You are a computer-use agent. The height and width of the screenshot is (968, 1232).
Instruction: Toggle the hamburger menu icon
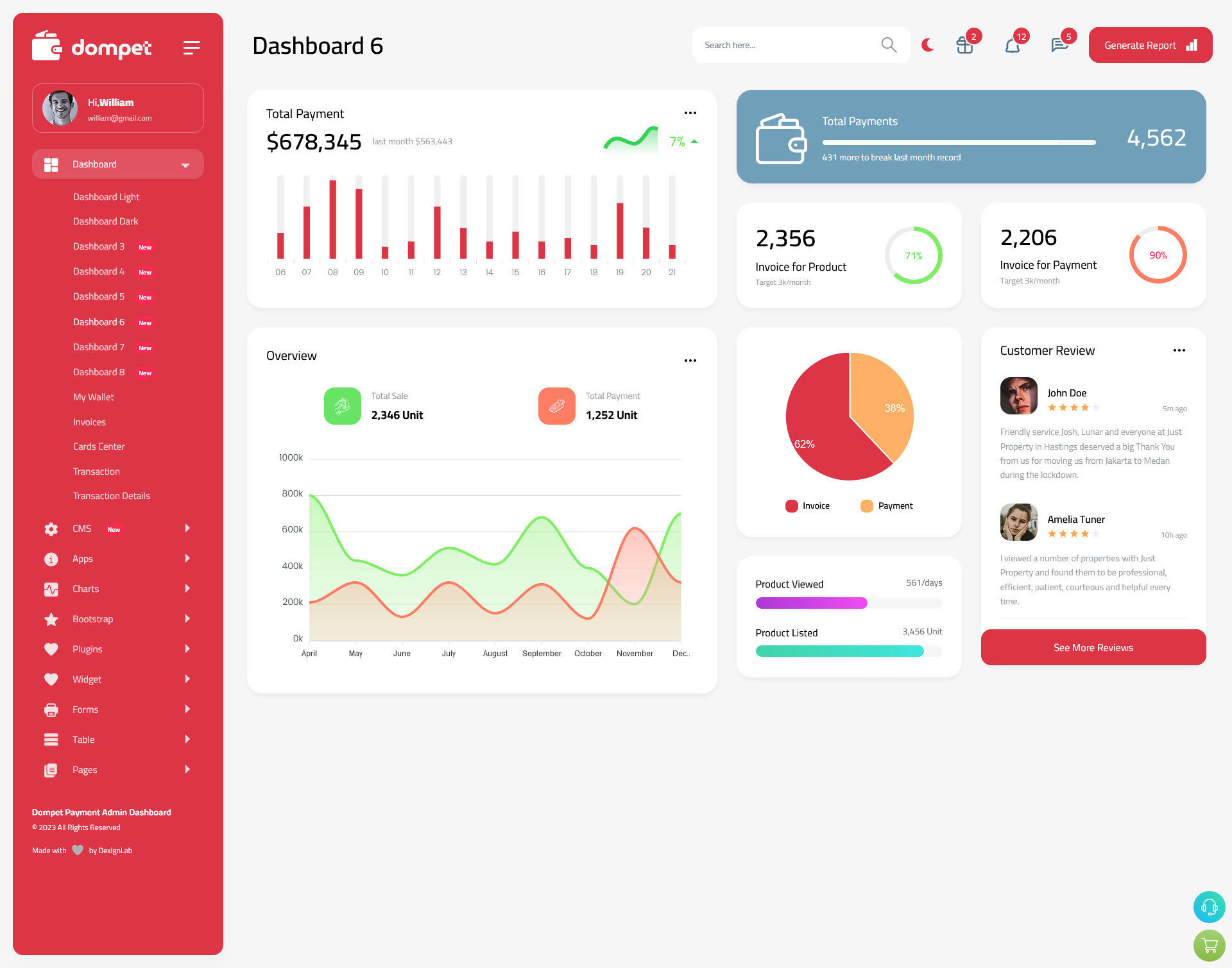pyautogui.click(x=192, y=47)
